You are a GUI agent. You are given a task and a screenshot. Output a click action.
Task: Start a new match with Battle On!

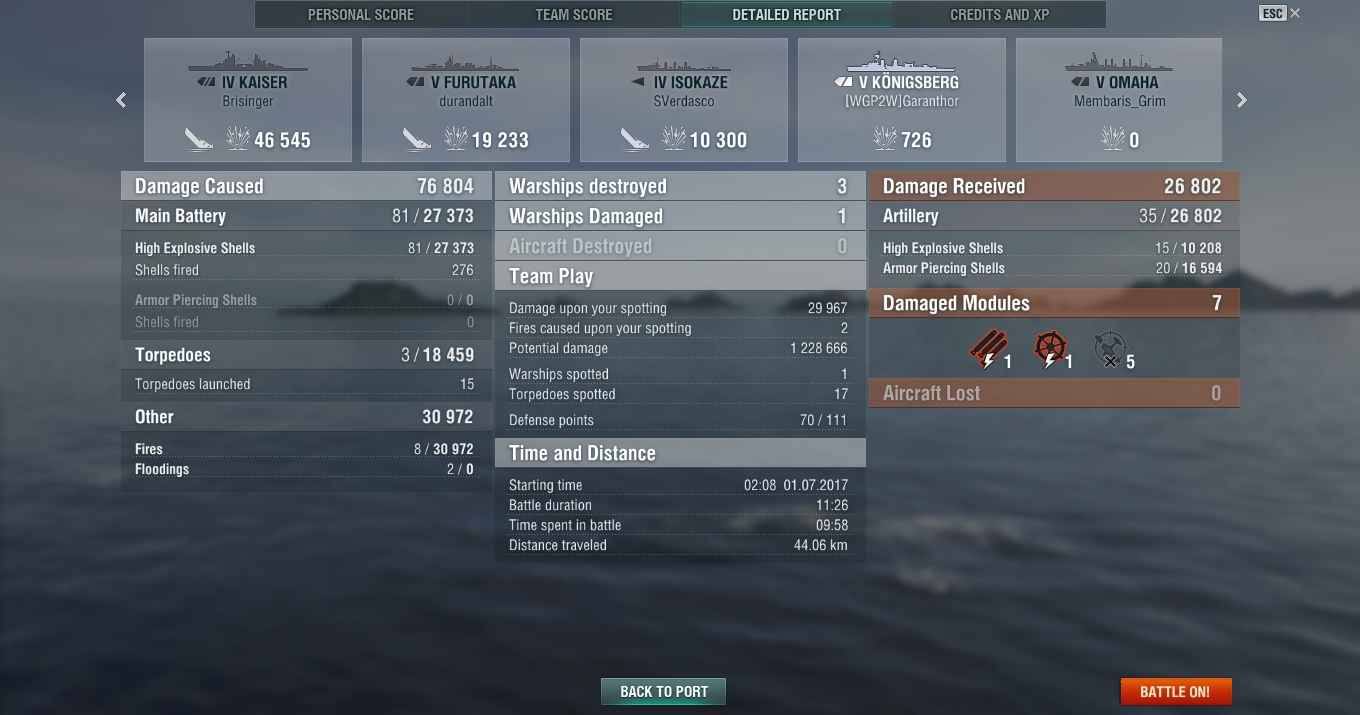click(1175, 691)
